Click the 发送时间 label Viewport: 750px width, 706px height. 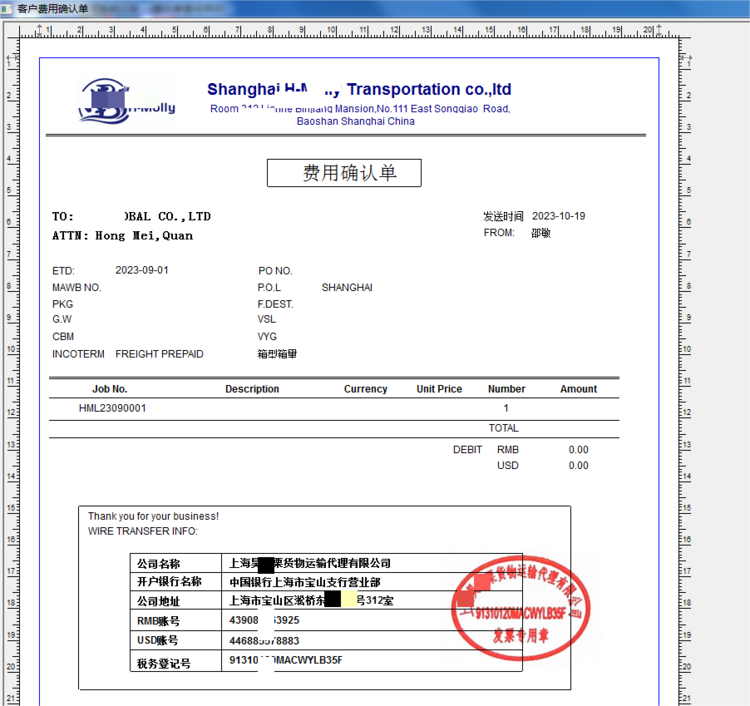coord(503,217)
